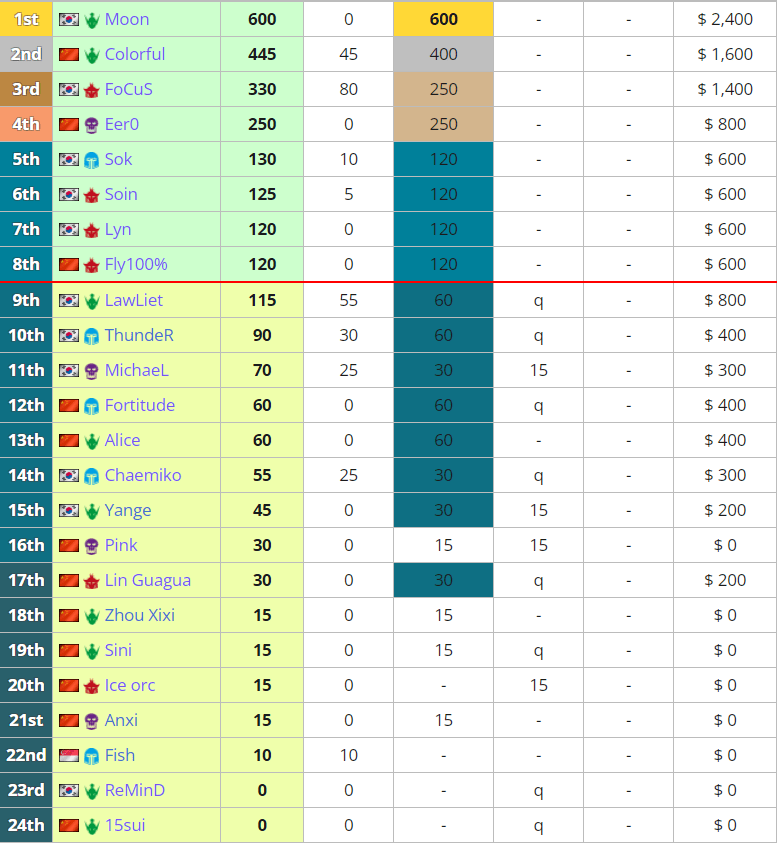Click the Orc race icon beside Ice orc
Image resolution: width=778 pixels, height=844 pixels.
pyautogui.click(x=92, y=685)
